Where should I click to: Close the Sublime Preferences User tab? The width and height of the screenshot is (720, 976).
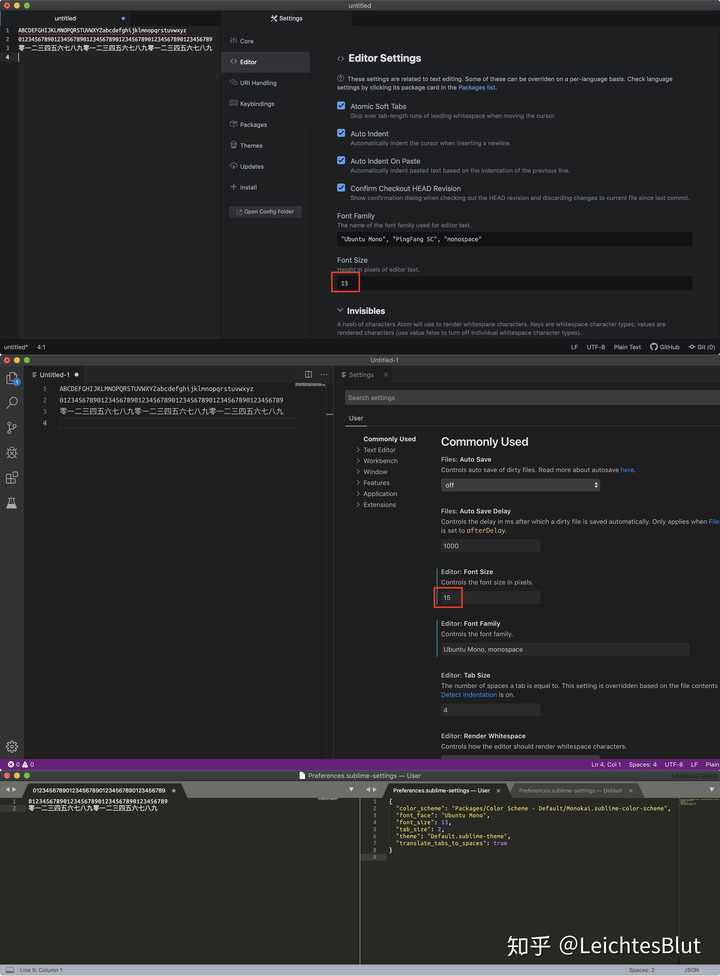[x=498, y=791]
